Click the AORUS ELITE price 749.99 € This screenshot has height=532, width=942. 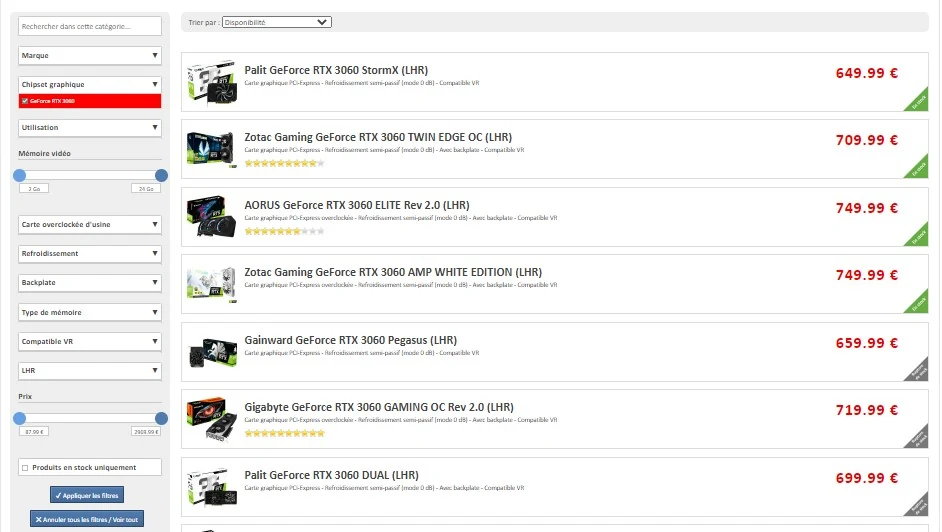[866, 208]
